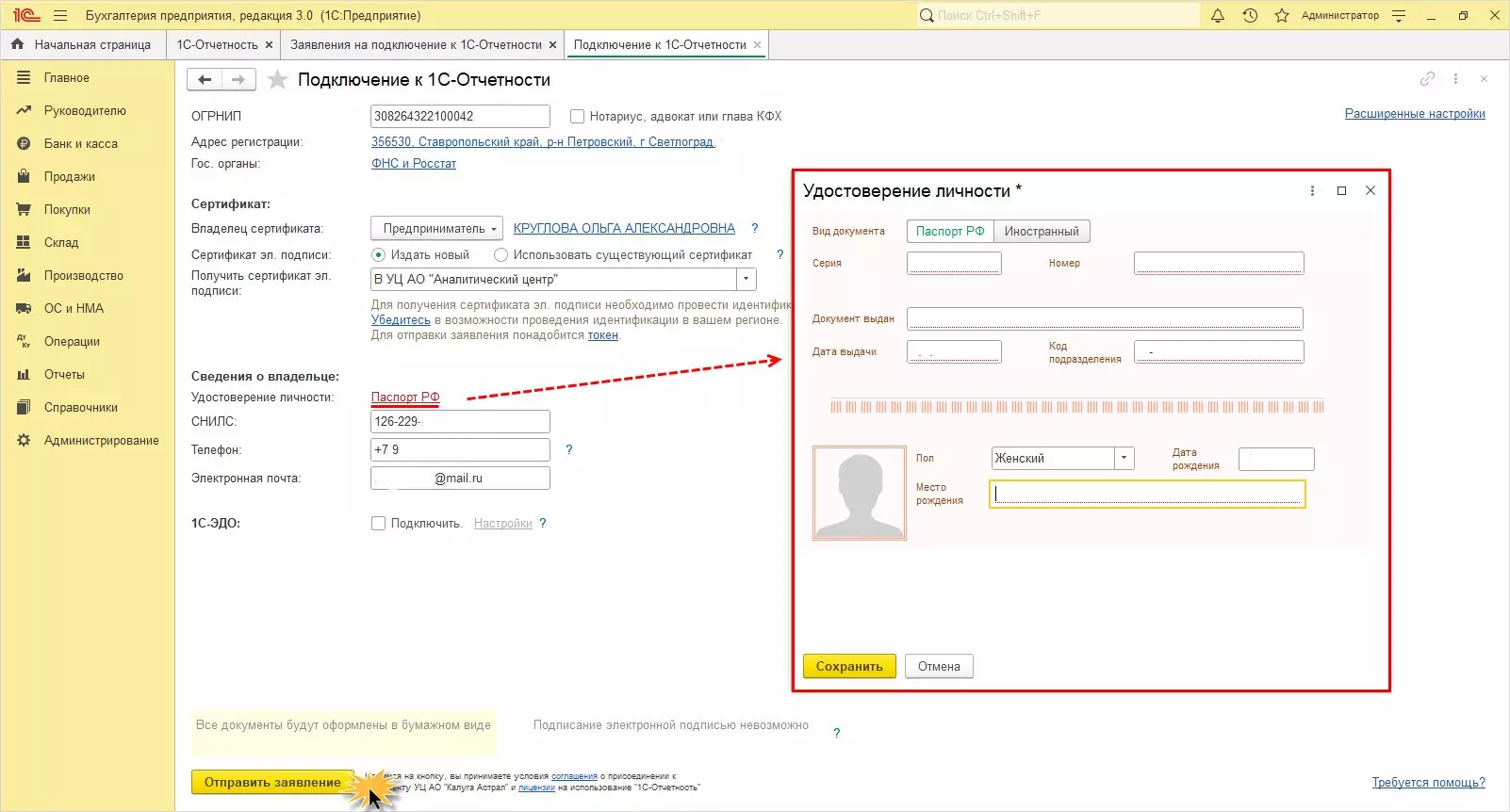Open Операции section
The height and width of the screenshot is (812, 1510).
[88, 342]
